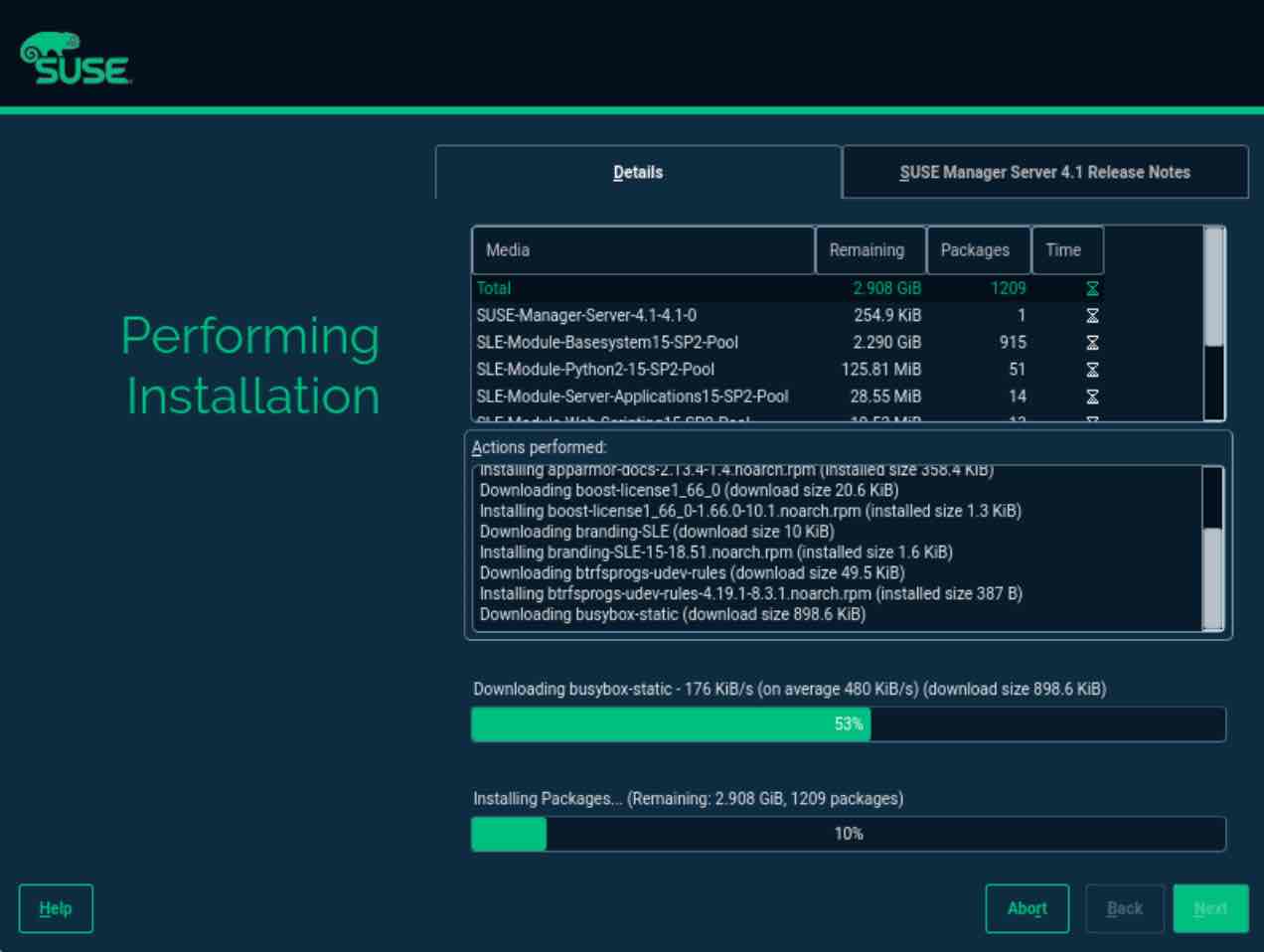Click the 125.81 MiB remaining value
Viewport: 1264px width, 952px height.
point(881,369)
